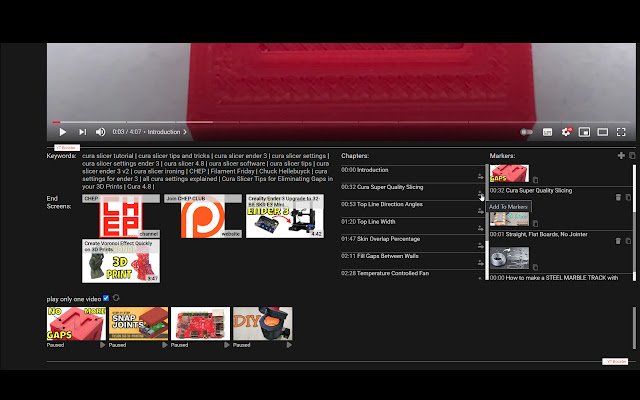Click the clipboard icon beside the boards marker thumbnail
640x400 pixels.
(535, 223)
